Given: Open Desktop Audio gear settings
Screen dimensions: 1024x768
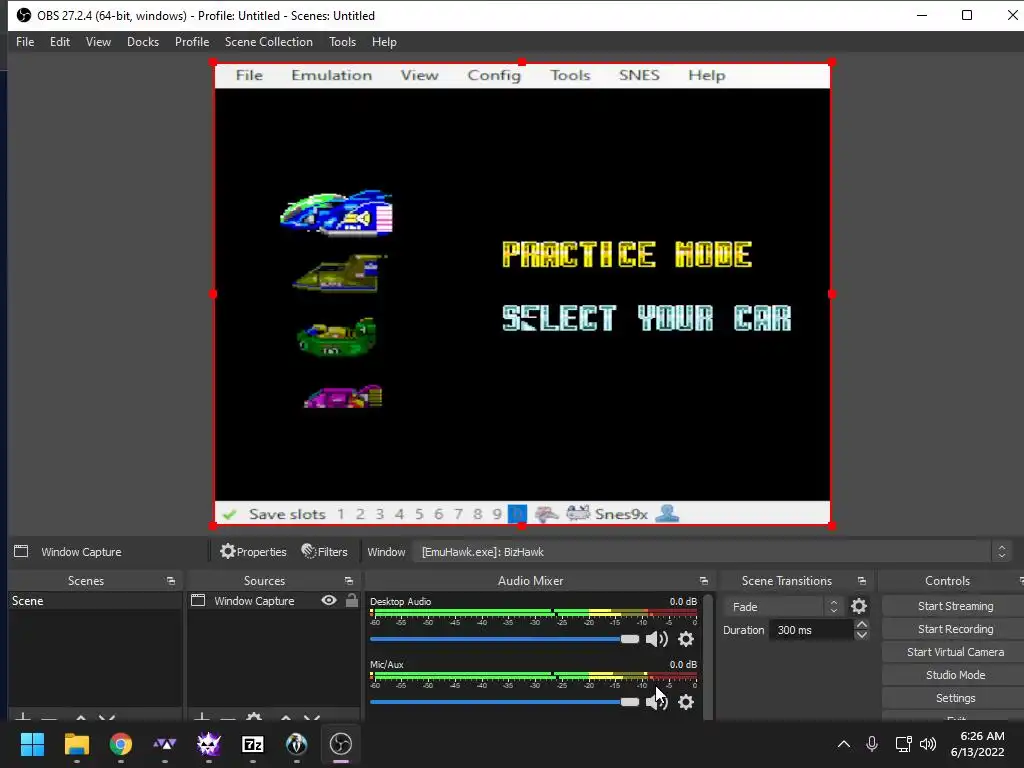Looking at the screenshot, I should [x=686, y=639].
